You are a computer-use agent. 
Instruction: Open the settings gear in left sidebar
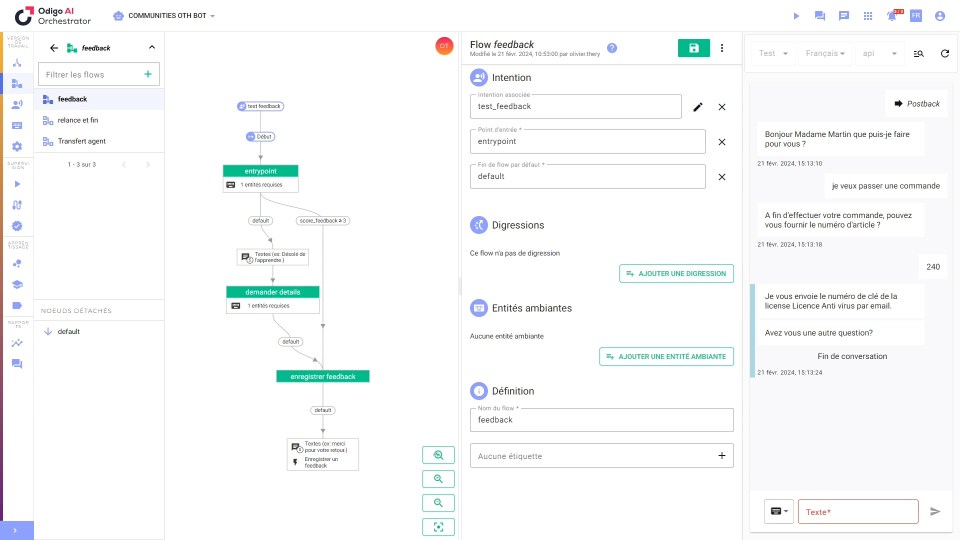17,146
